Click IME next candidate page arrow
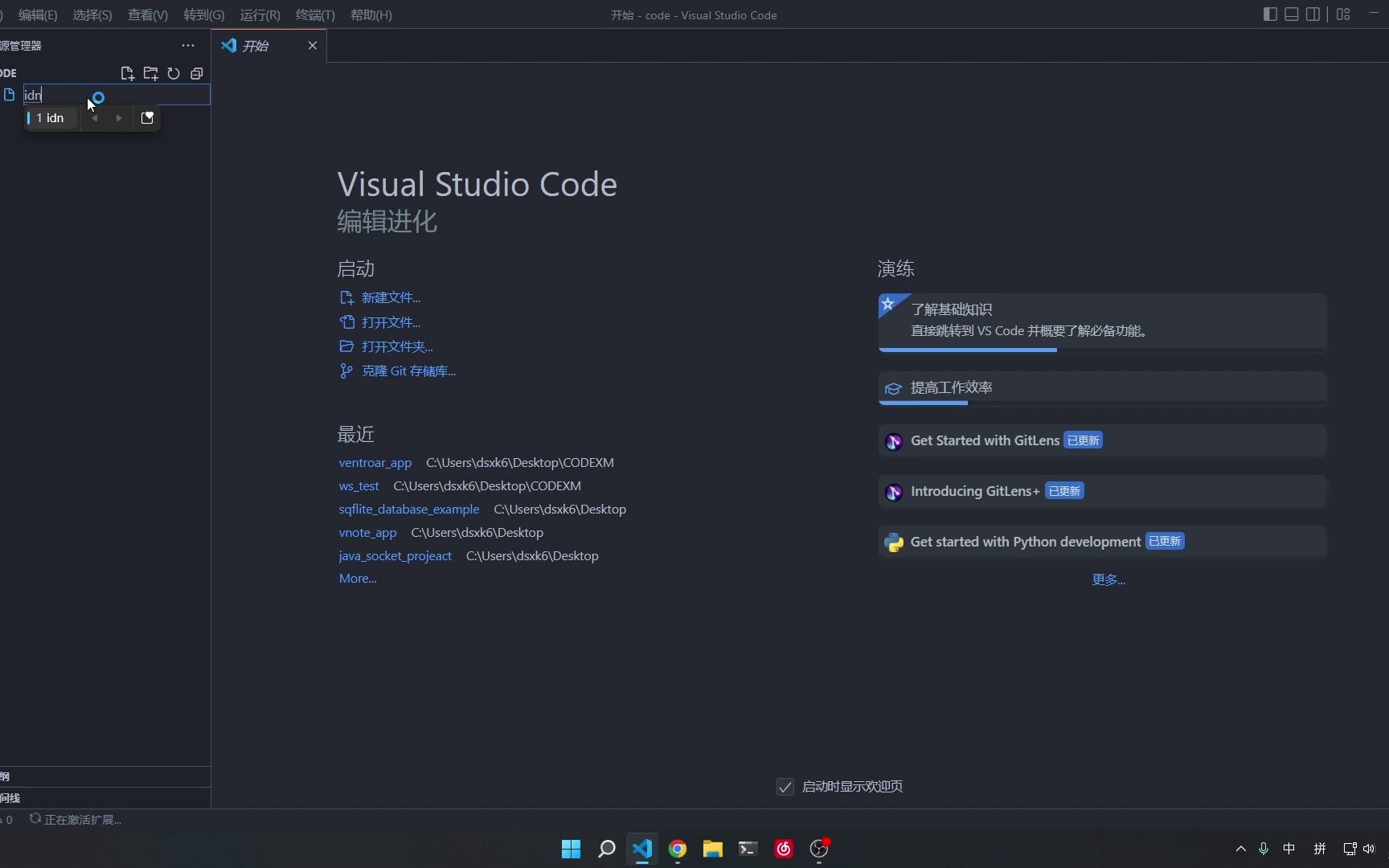 click(x=119, y=118)
